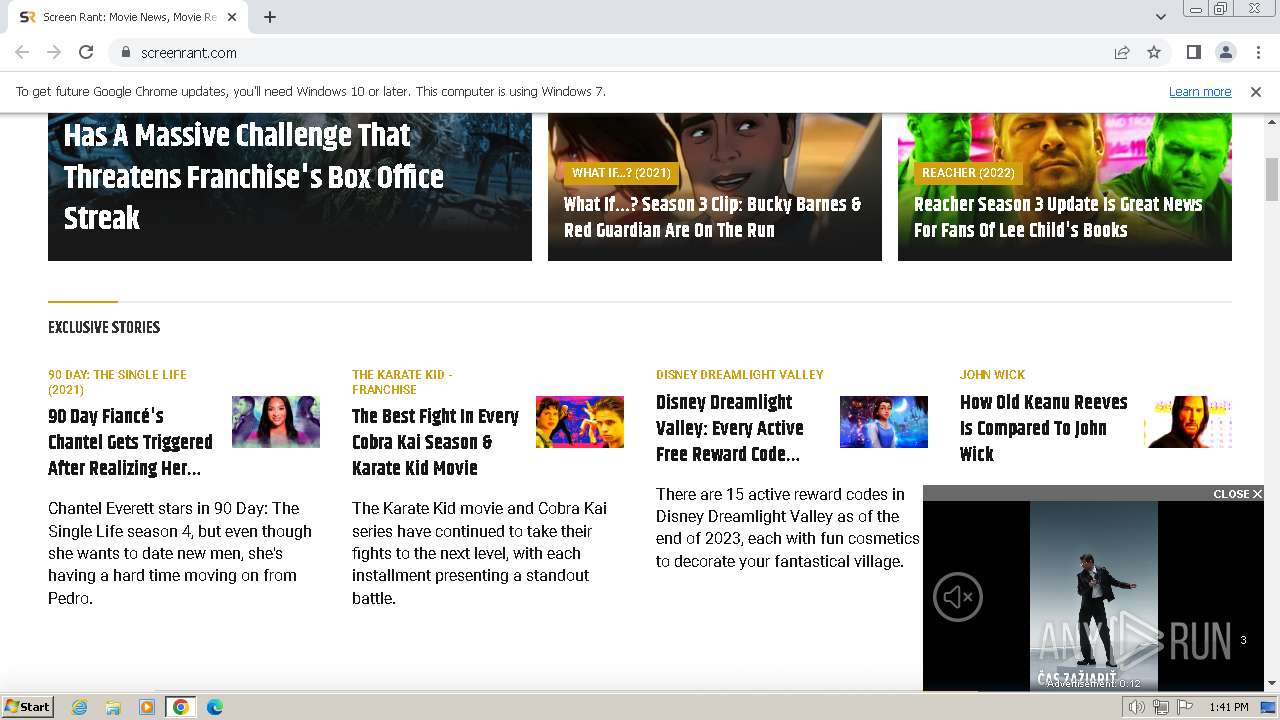Click the John Wick category label
The height and width of the screenshot is (720, 1280).
(992, 375)
